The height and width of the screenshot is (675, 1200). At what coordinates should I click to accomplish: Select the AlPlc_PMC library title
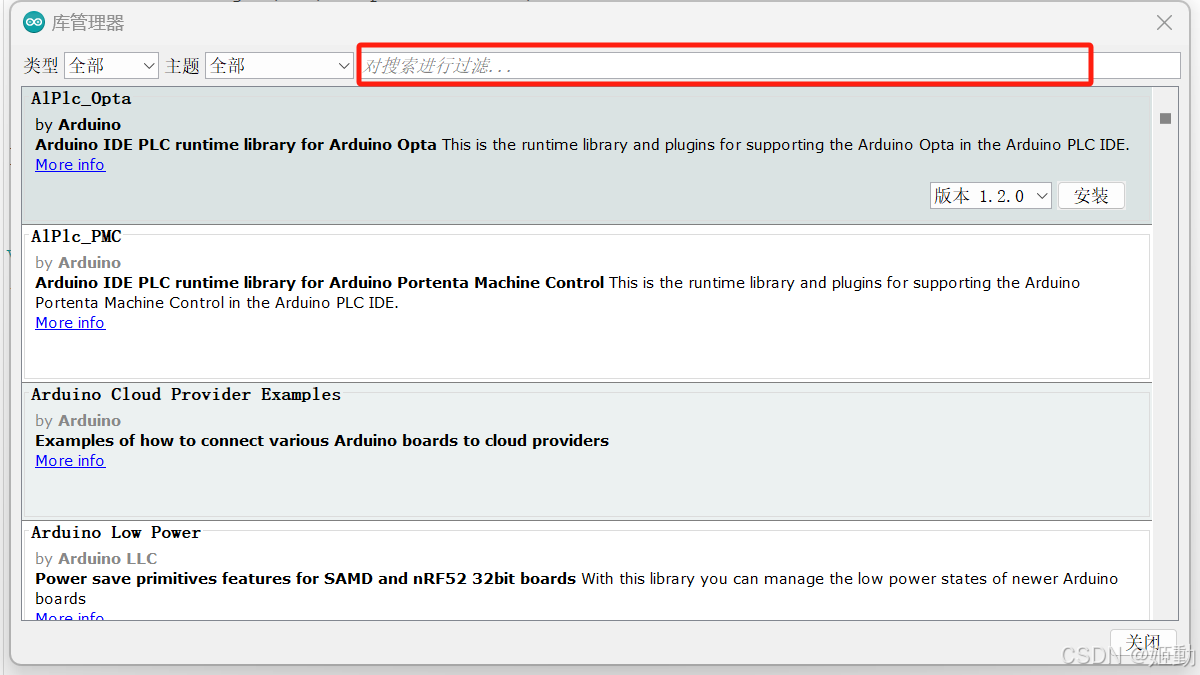coord(76,237)
